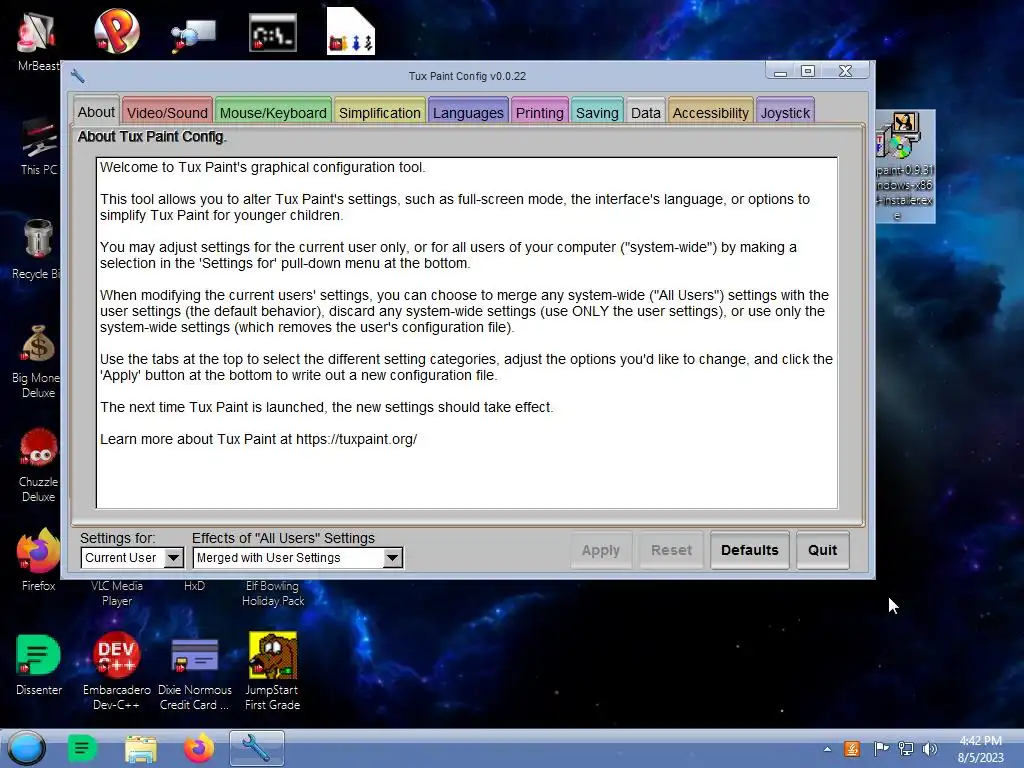Screen dimensions: 1024x768
Task: Select the red P ball desktop icon
Action: (116, 31)
